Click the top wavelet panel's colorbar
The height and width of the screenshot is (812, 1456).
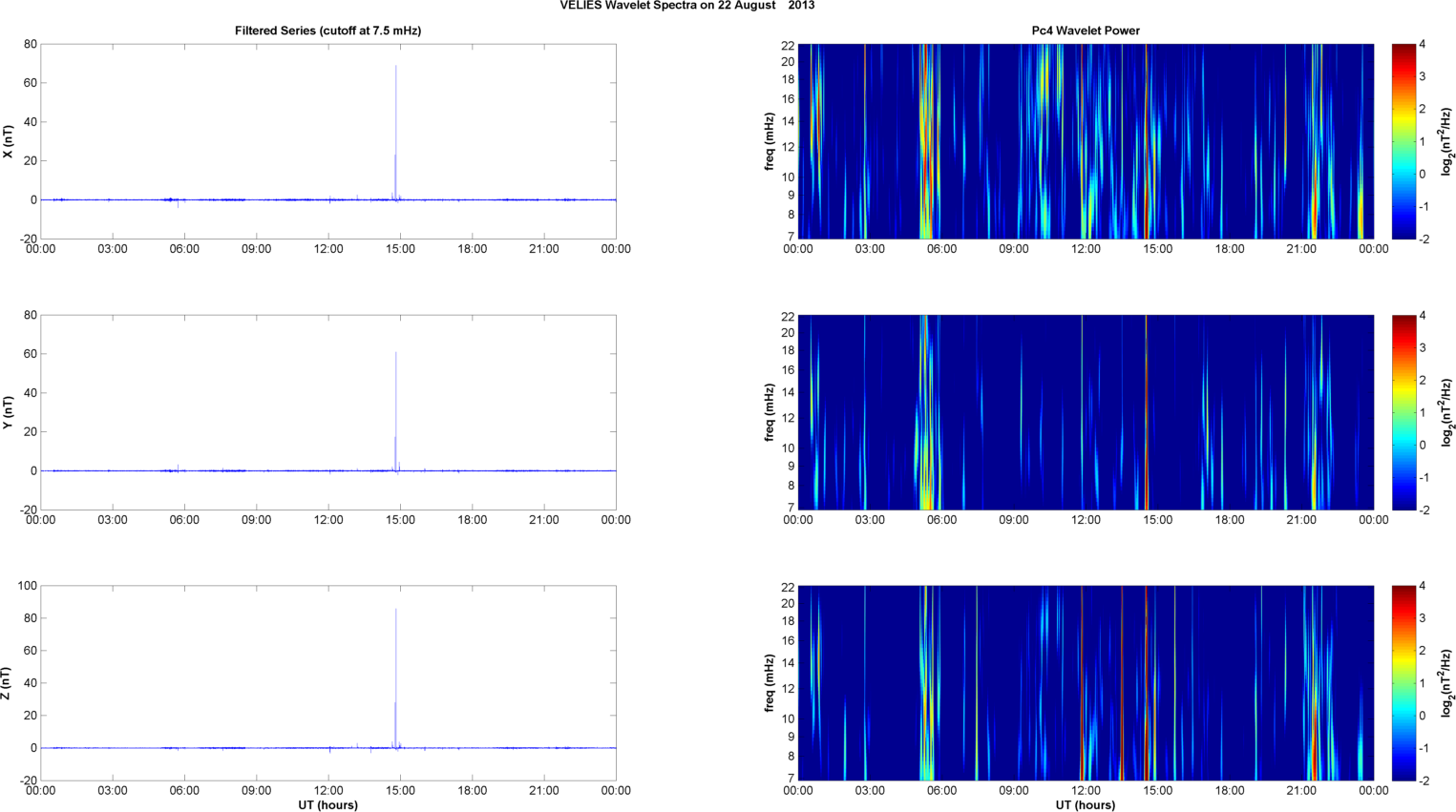tap(1403, 141)
